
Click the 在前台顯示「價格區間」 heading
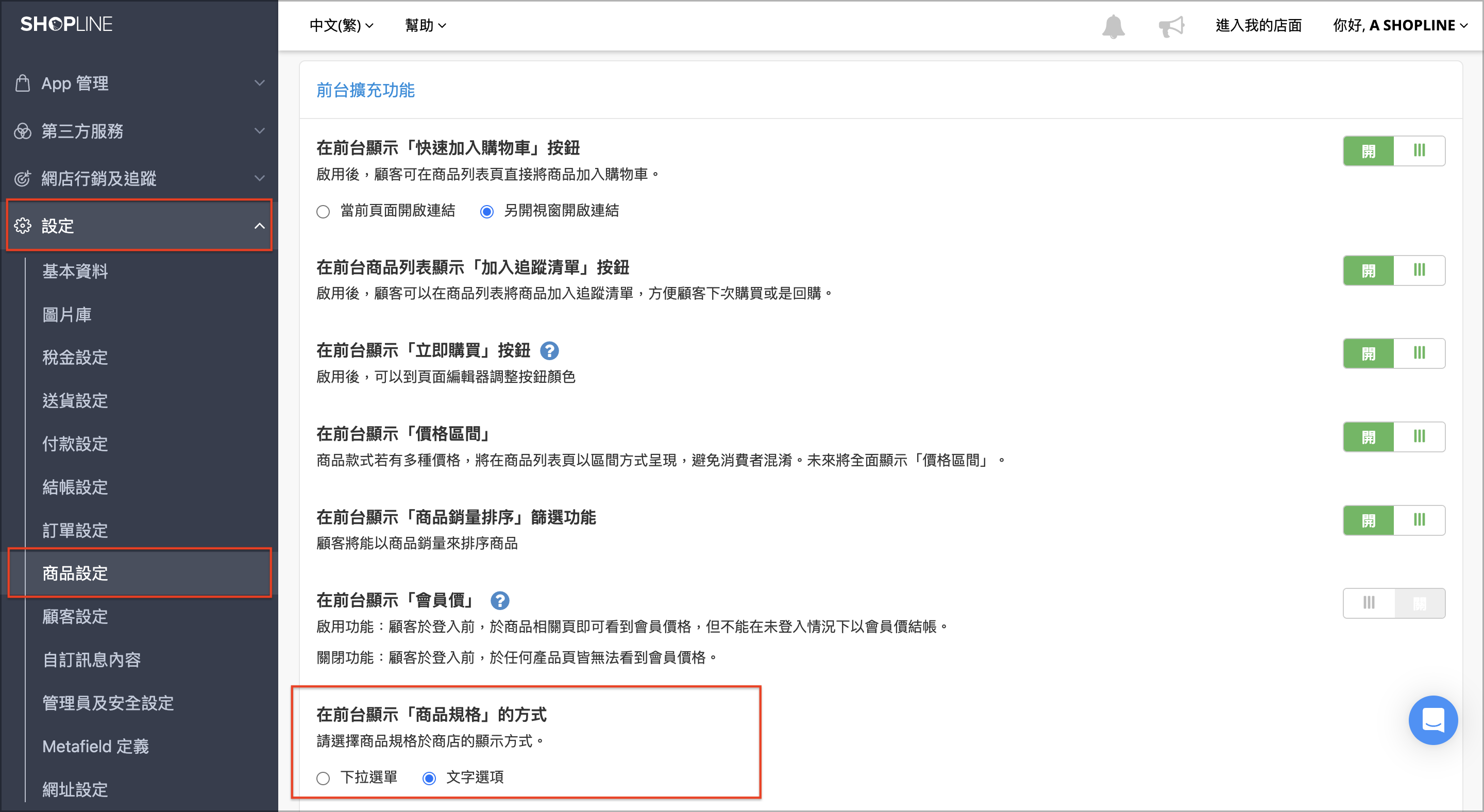pos(402,434)
